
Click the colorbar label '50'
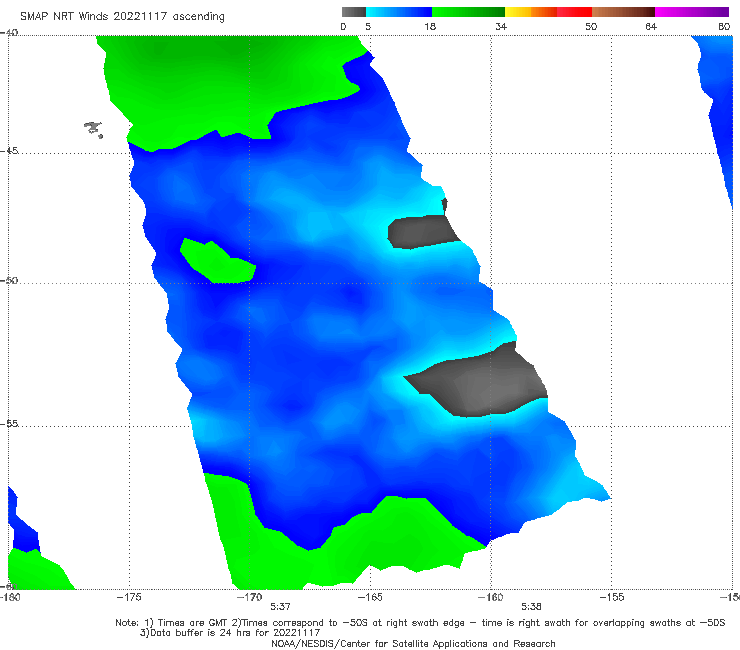[x=591, y=27]
